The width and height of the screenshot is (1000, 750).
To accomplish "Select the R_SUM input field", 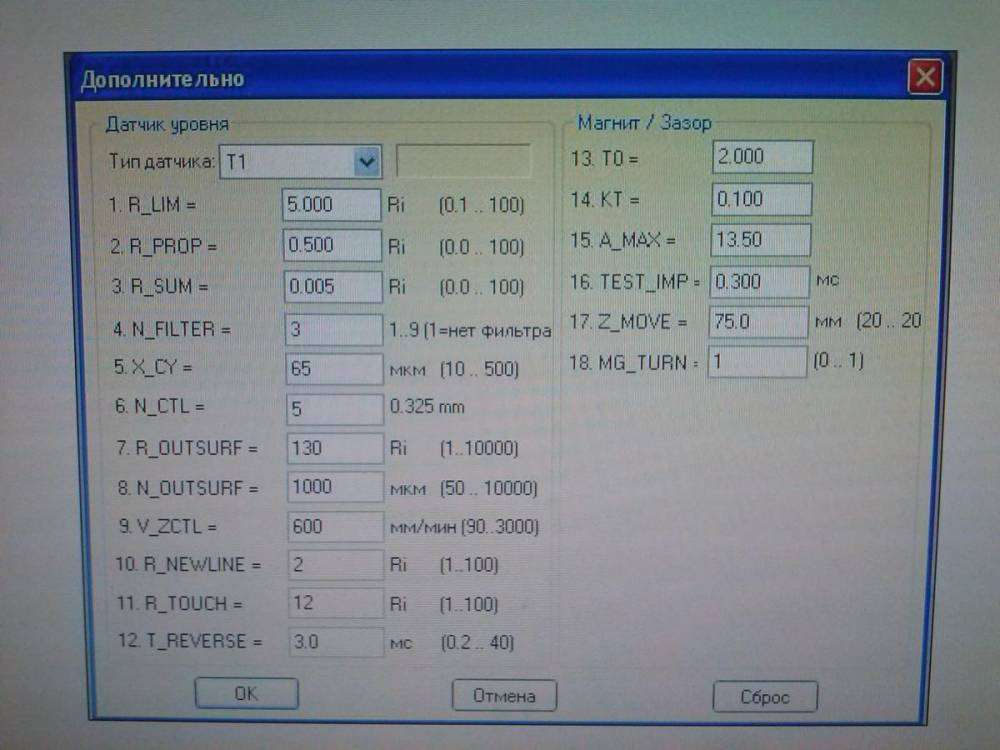I will (x=332, y=286).
